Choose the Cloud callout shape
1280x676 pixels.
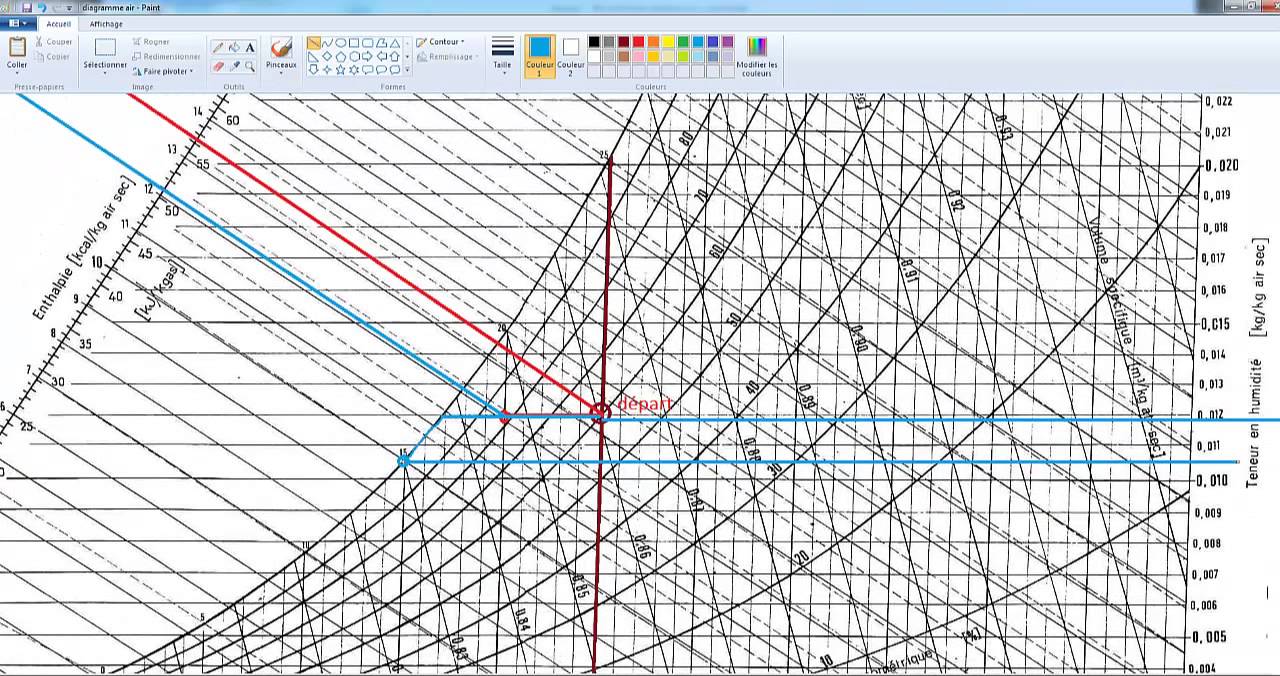tap(395, 70)
